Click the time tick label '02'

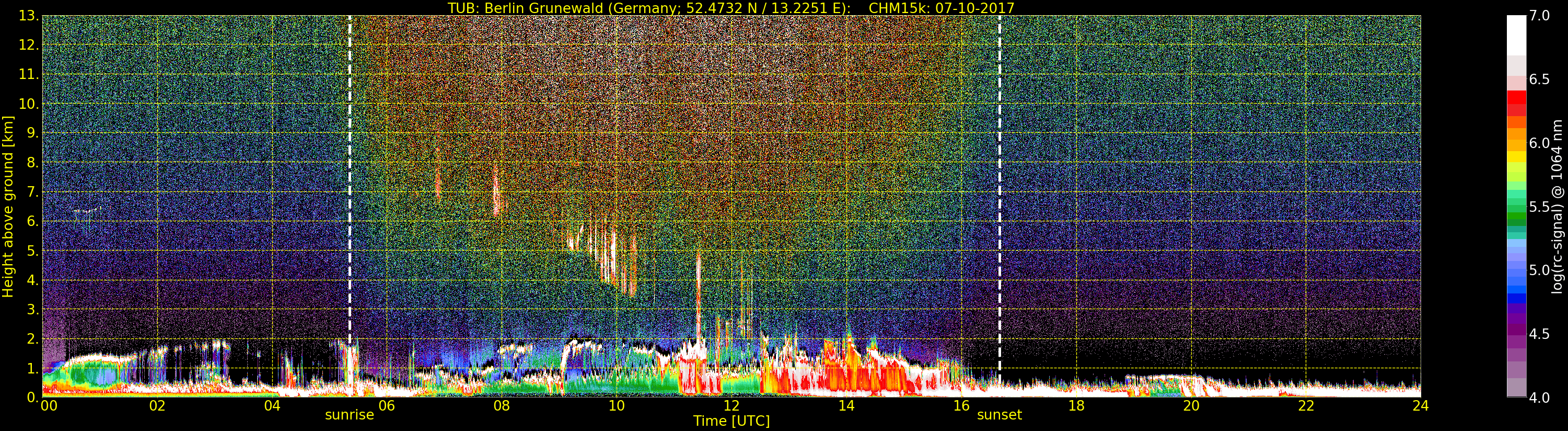coord(157,405)
